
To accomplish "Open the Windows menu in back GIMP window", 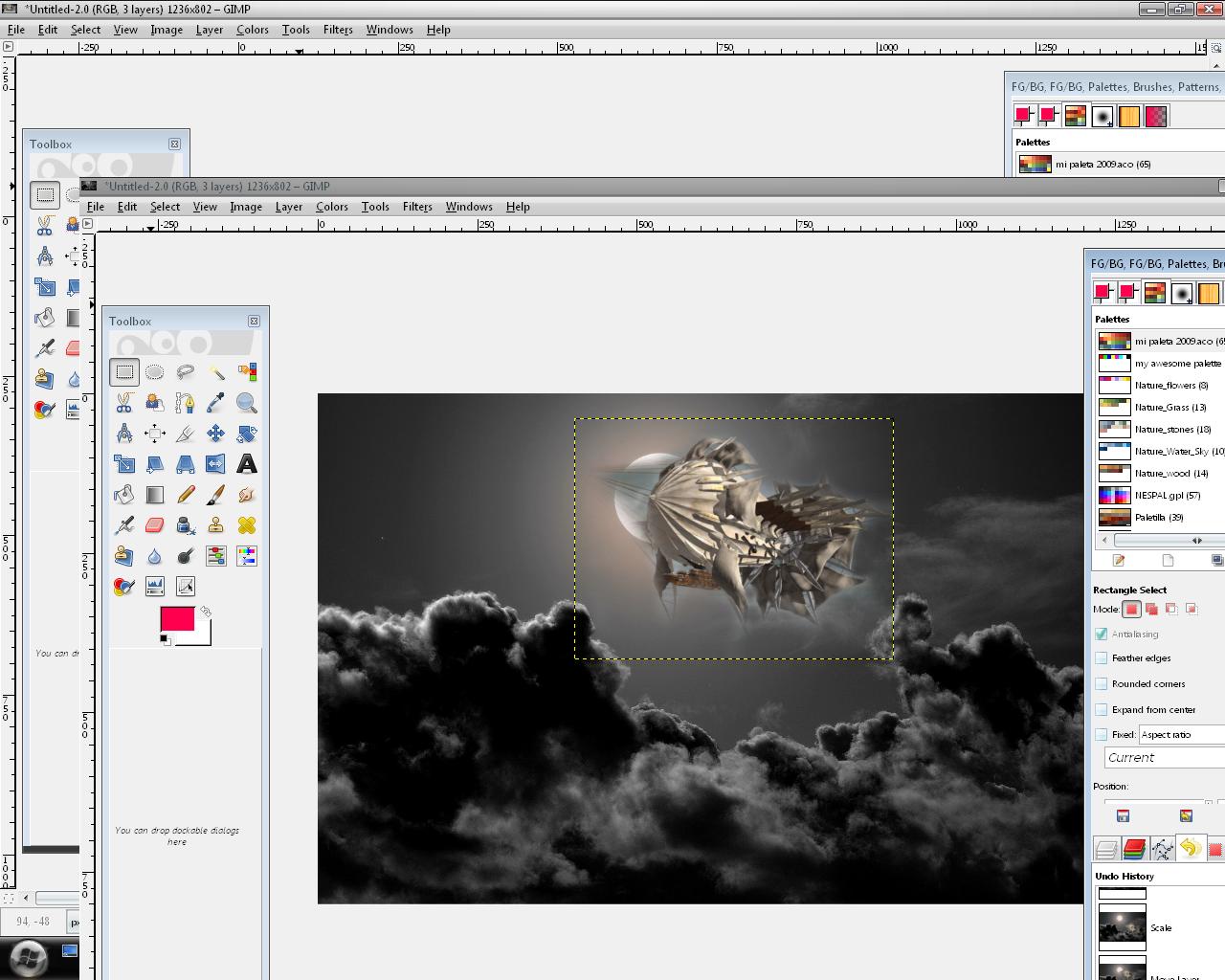I will pyautogui.click(x=390, y=30).
